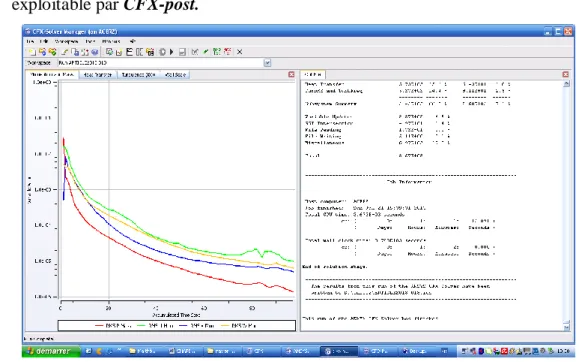Open the Edit menu
579x362 pixels.
coord(44,41)
